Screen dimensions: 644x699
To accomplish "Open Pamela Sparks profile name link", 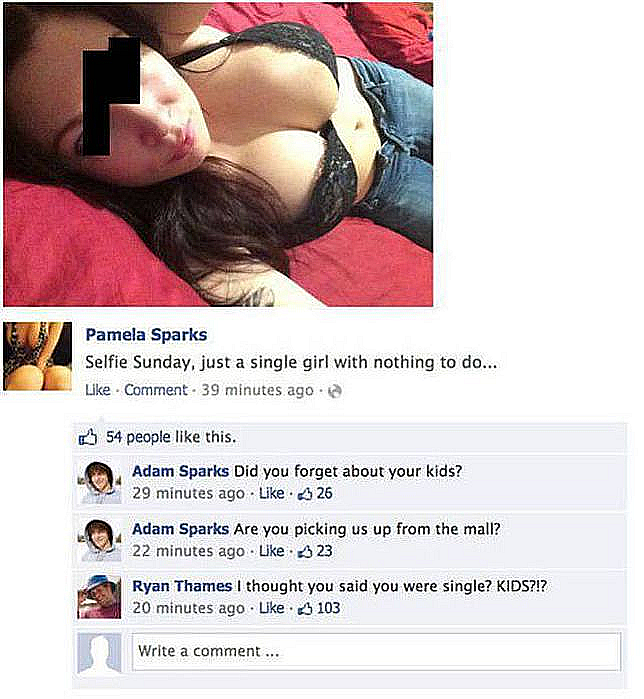I will click(x=146, y=335).
